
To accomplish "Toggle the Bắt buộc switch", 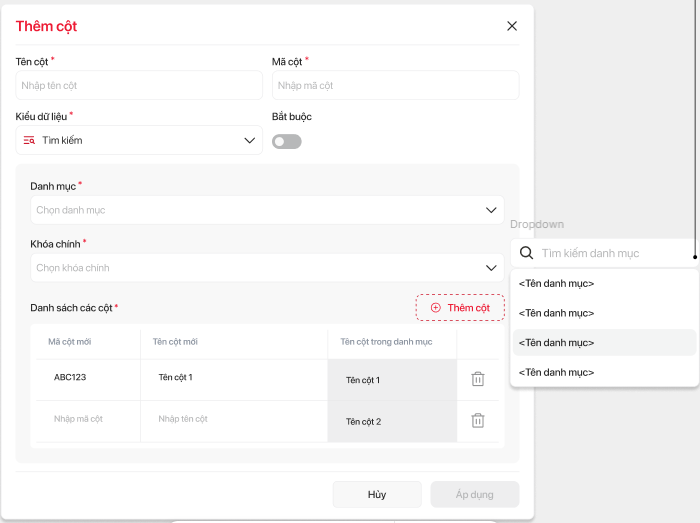I will point(286,141).
